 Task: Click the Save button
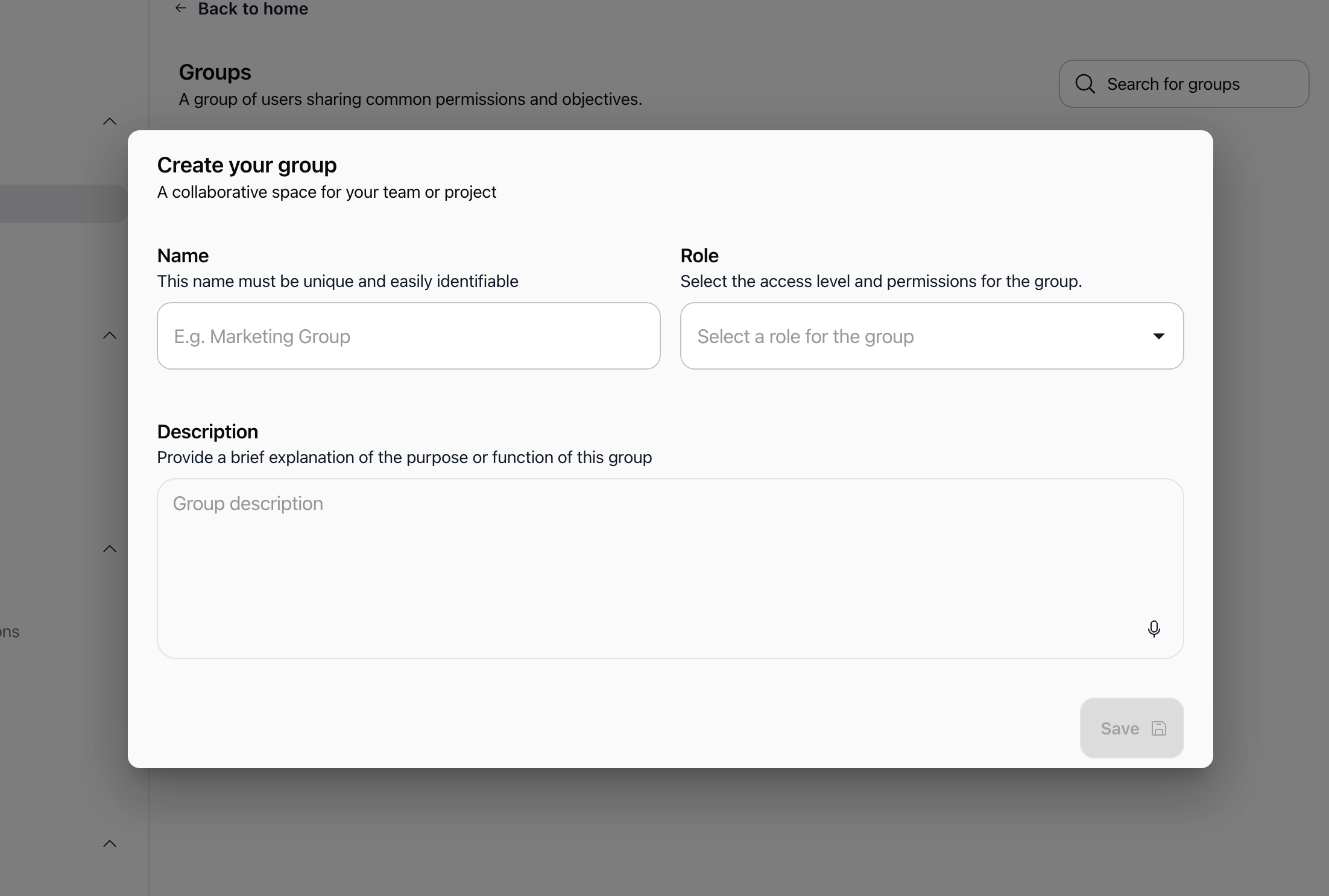(1132, 728)
